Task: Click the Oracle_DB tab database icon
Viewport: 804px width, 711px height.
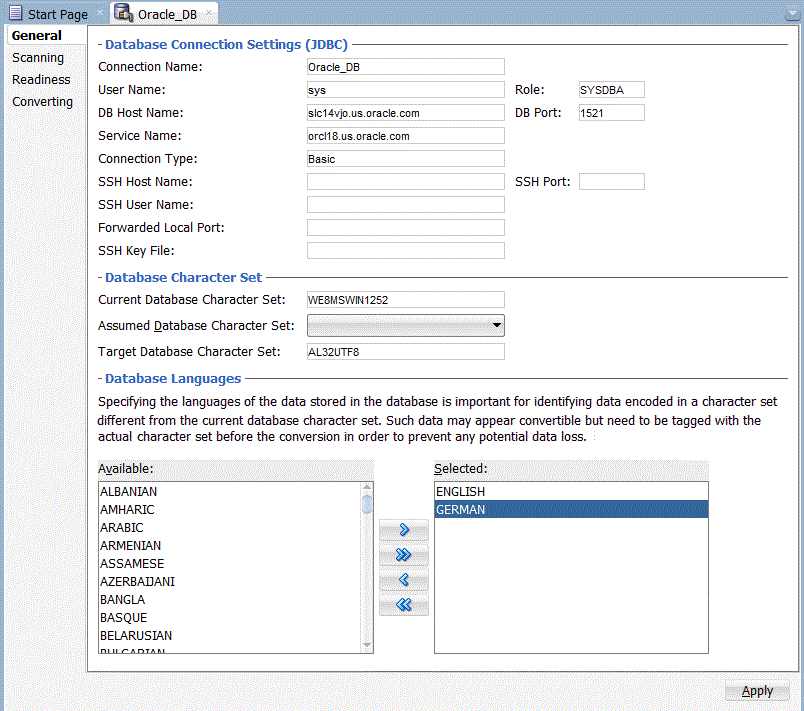Action: pos(123,13)
